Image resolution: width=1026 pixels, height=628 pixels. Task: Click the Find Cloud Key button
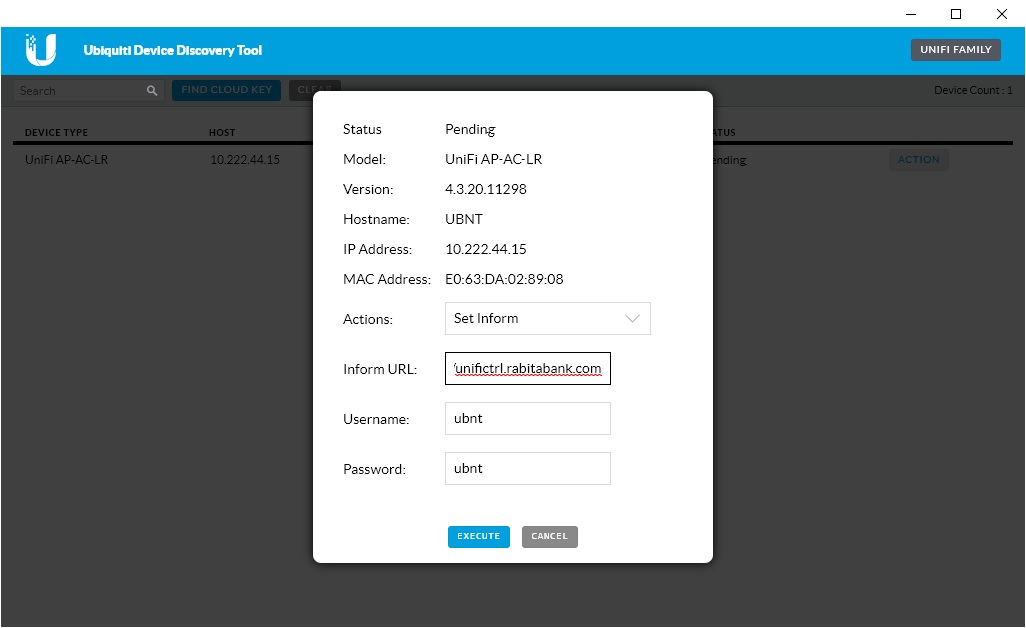tap(226, 90)
